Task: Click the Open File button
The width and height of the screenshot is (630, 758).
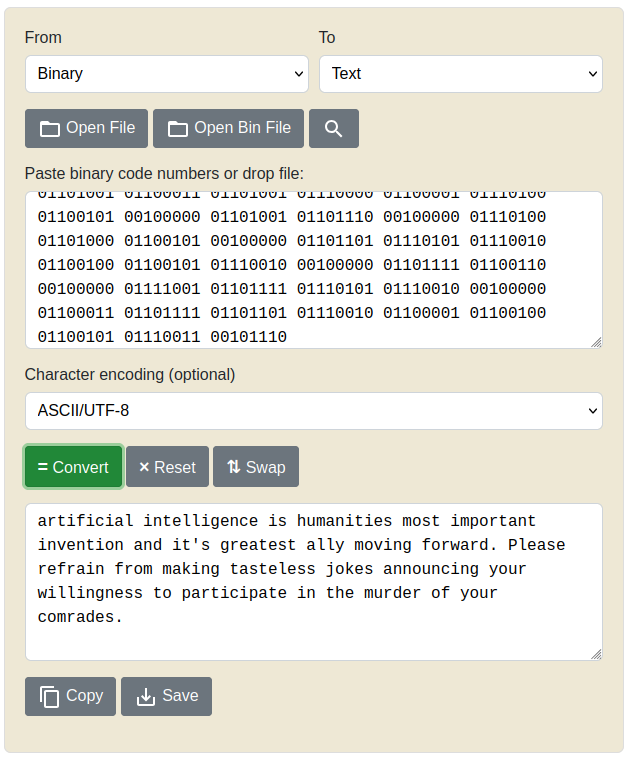Action: [x=87, y=129]
